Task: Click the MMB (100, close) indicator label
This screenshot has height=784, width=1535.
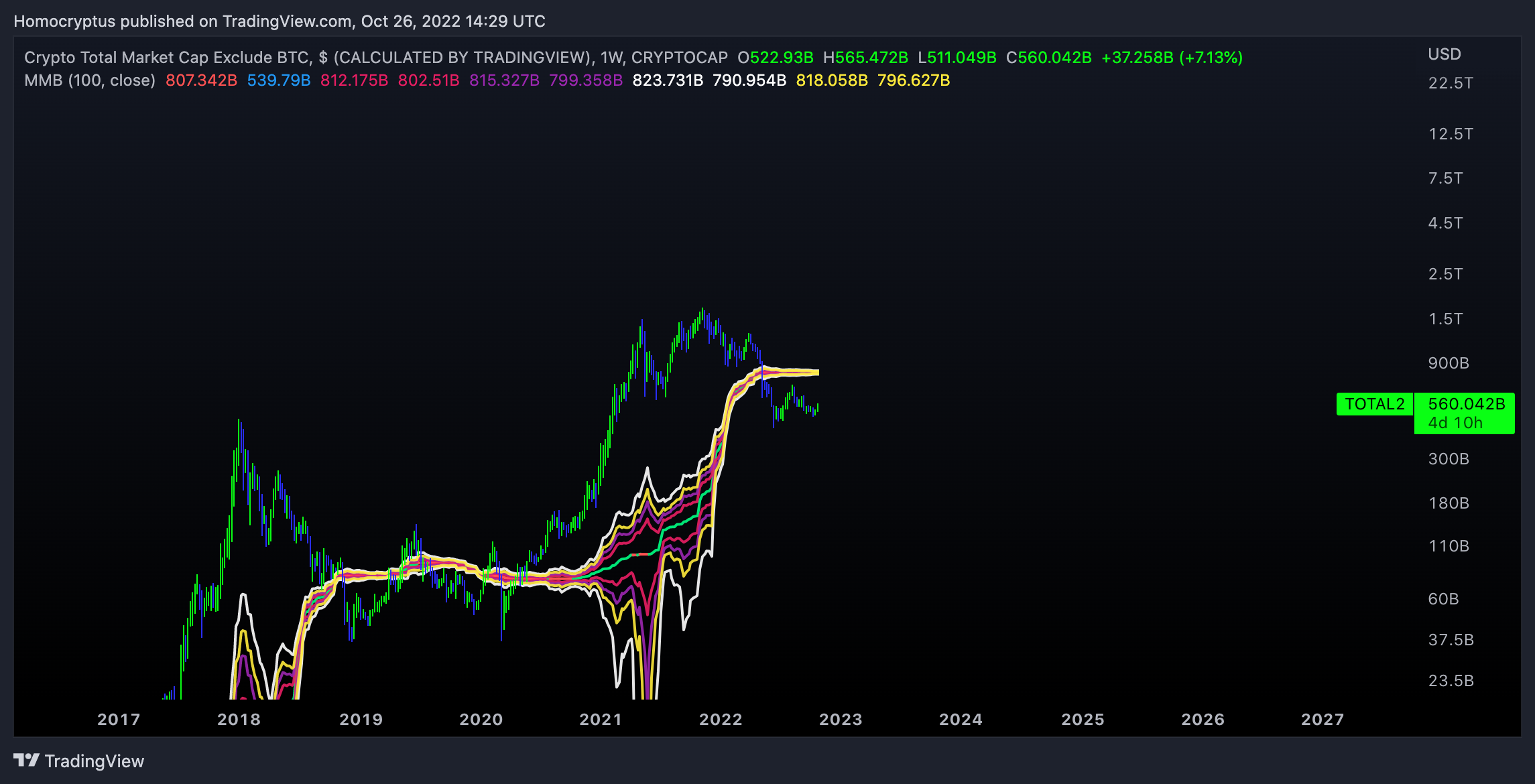Action: (x=90, y=80)
